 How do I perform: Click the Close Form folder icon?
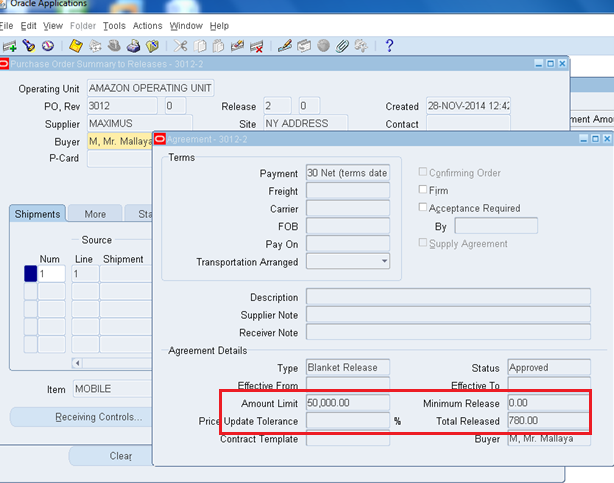[x=152, y=46]
